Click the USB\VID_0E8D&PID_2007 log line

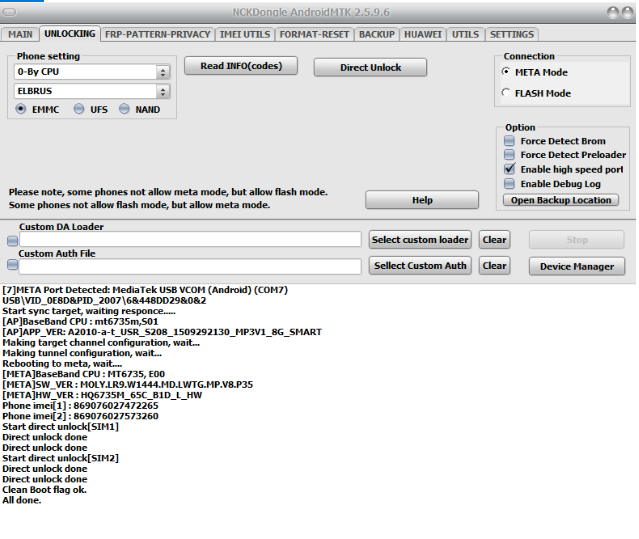(x=104, y=301)
